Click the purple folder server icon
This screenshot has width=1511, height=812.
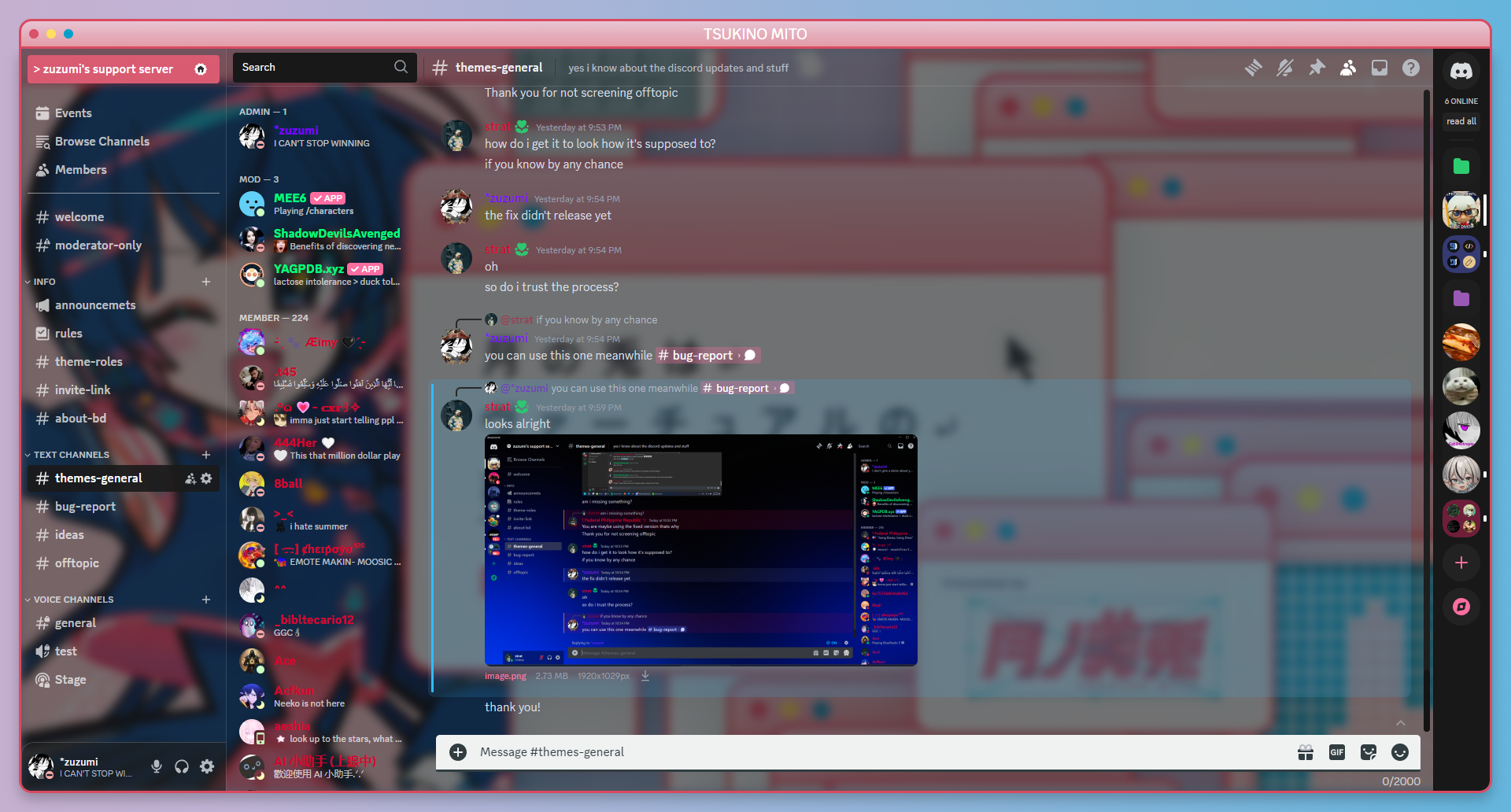(1461, 298)
